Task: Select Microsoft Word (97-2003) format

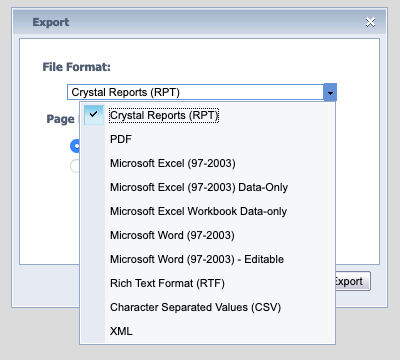Action: coord(207,235)
